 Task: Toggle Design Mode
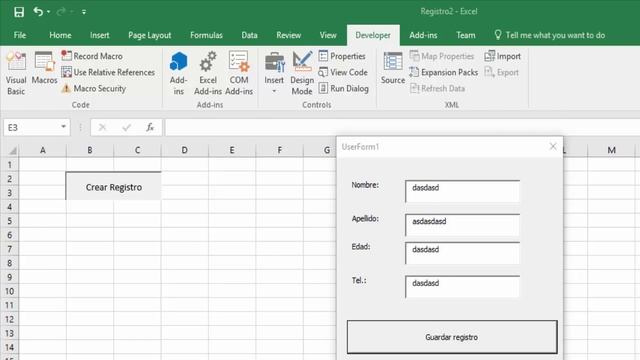302,73
